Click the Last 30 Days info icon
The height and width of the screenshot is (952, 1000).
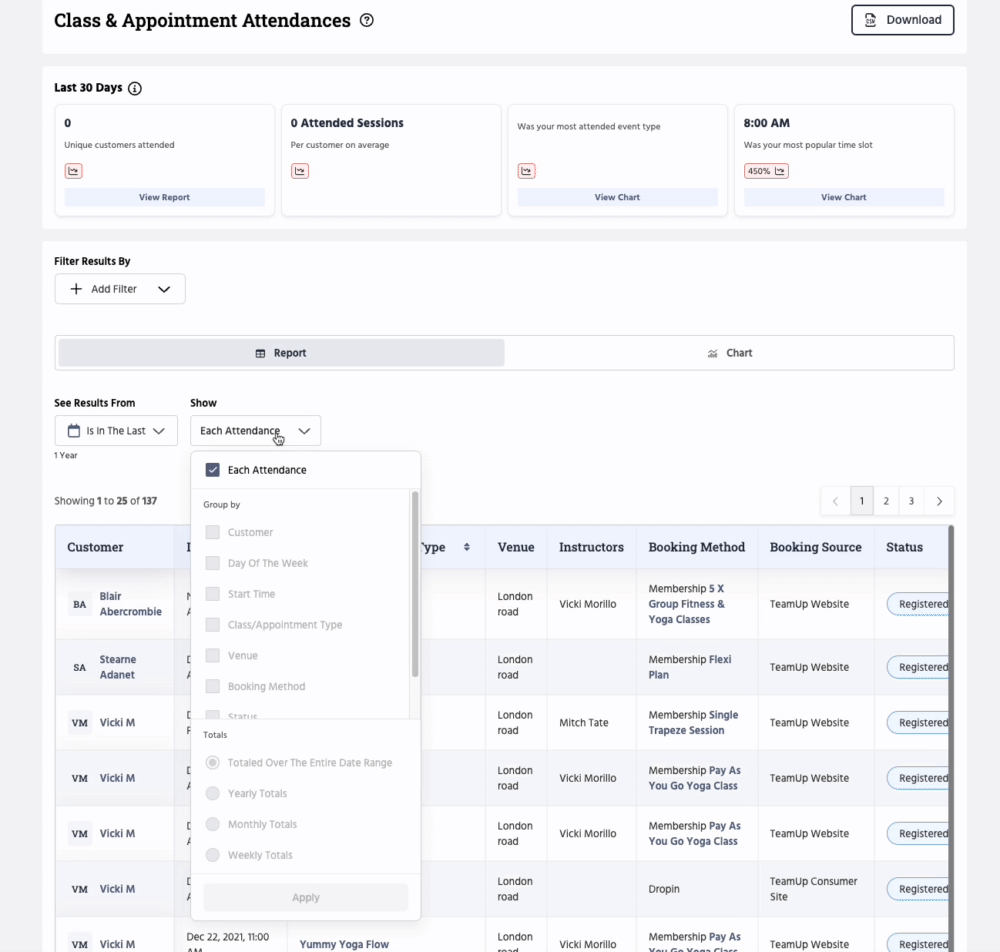tap(135, 88)
